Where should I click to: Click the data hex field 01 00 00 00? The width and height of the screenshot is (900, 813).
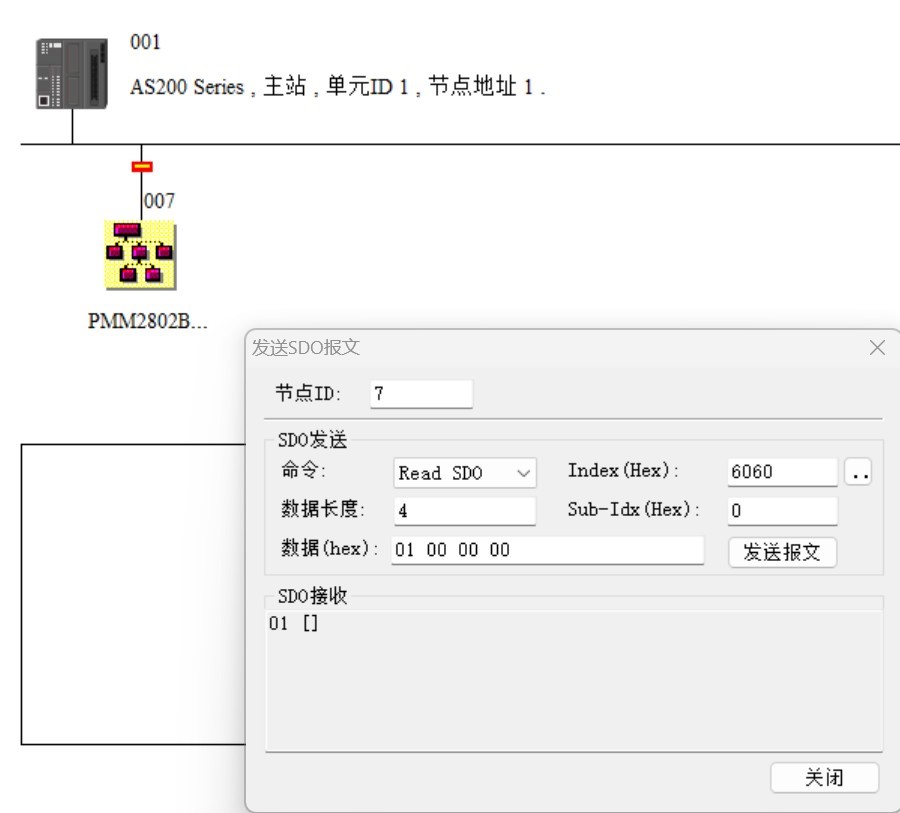coord(548,550)
